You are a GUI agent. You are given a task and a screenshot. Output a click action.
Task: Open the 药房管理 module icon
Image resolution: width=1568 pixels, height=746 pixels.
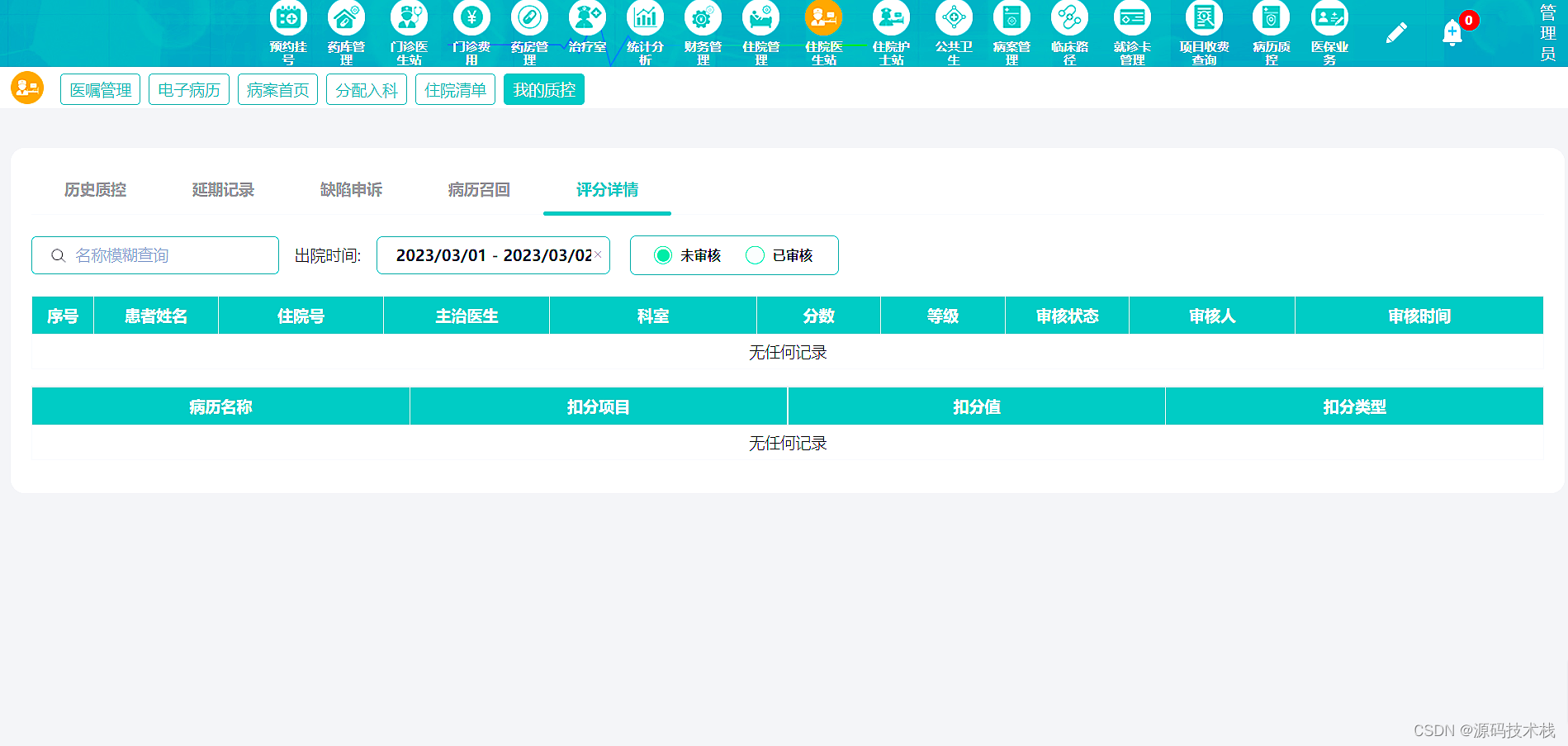[x=529, y=17]
